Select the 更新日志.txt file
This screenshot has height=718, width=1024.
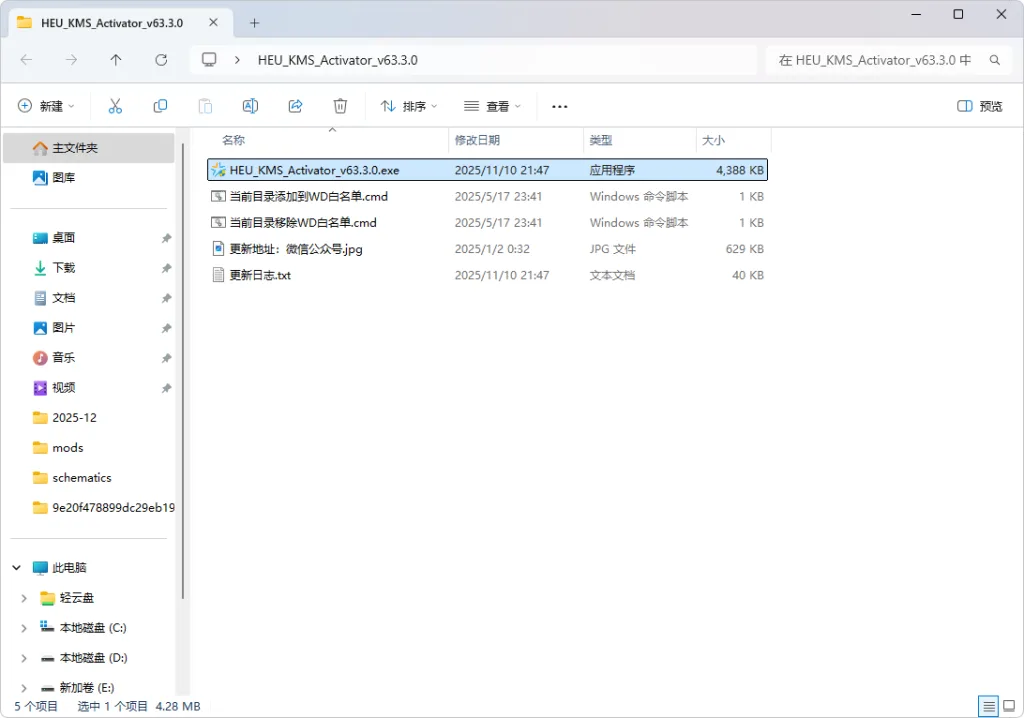(260, 275)
